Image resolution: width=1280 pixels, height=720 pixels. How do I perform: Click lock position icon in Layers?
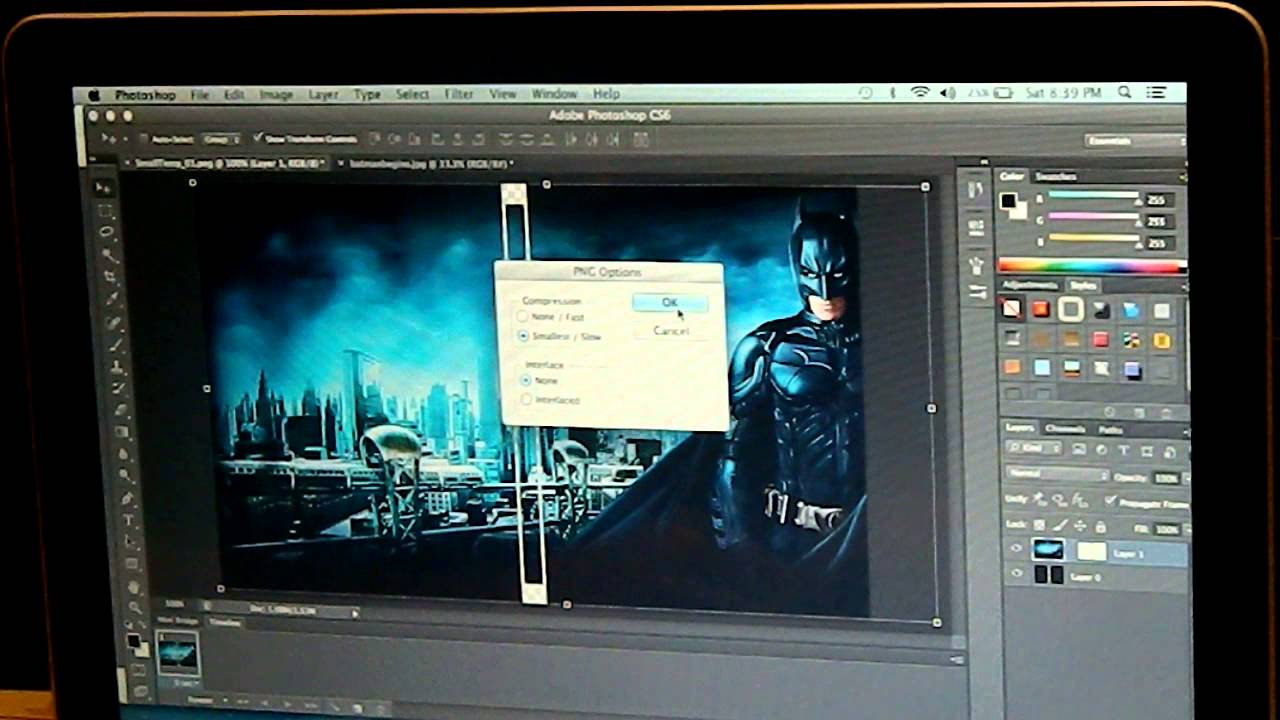tap(1079, 525)
